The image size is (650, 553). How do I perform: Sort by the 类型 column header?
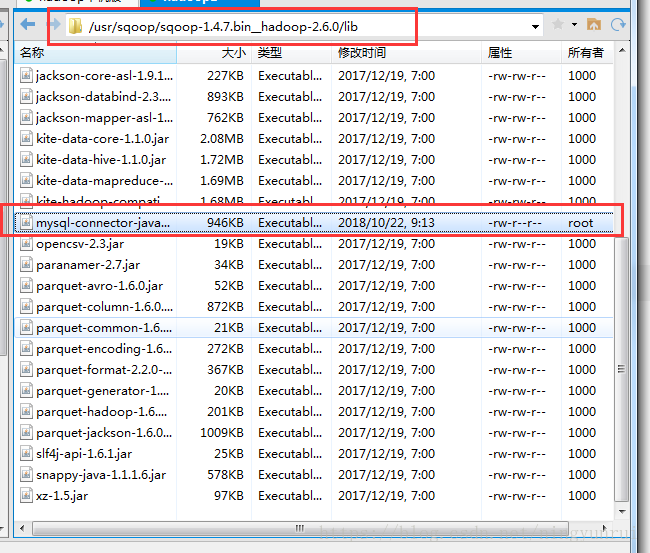[291, 53]
